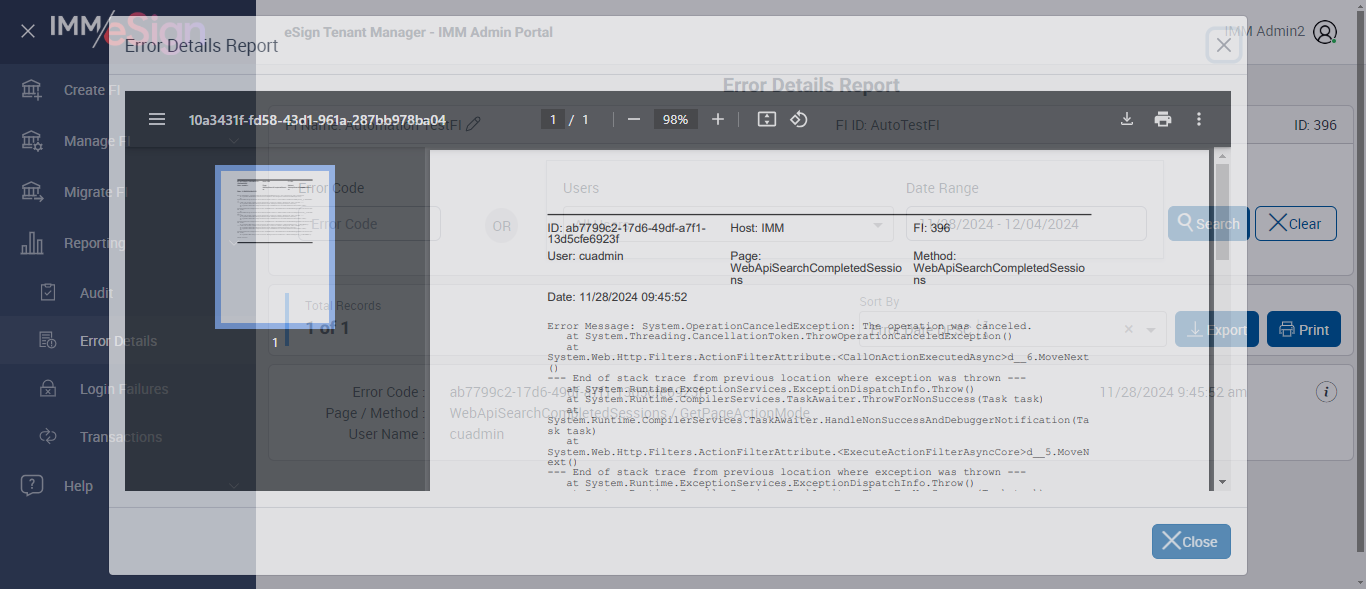This screenshot has height=589, width=1366.
Task: Close the Error Details Report dialog with X
Action: pyautogui.click(x=1224, y=45)
